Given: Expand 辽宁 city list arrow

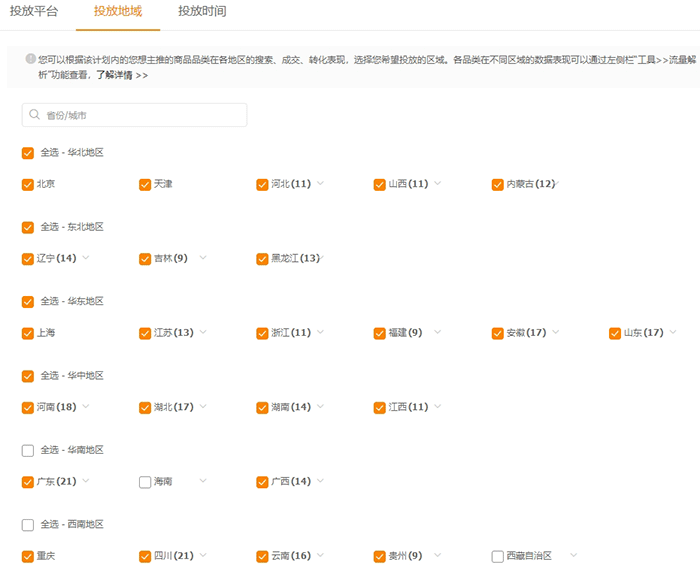Looking at the screenshot, I should tap(86, 258).
